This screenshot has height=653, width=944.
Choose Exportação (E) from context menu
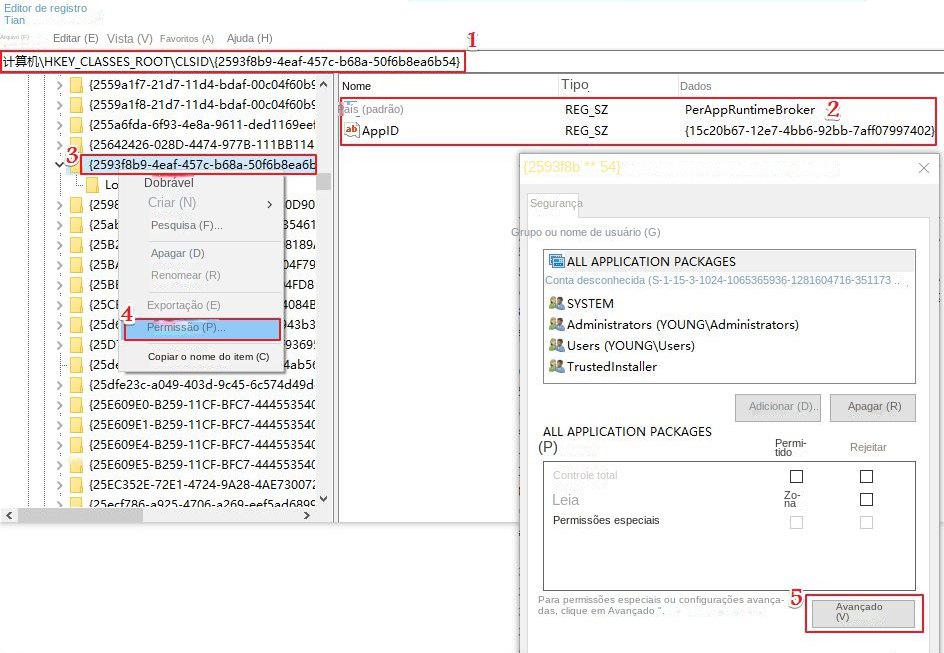[x=184, y=305]
